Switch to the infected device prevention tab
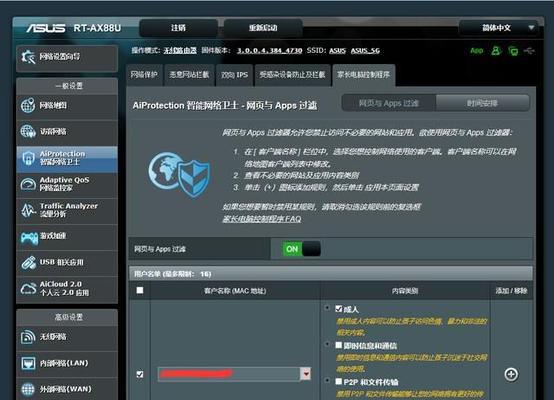Image resolution: width=554 pixels, height=400 pixels. click(x=293, y=75)
